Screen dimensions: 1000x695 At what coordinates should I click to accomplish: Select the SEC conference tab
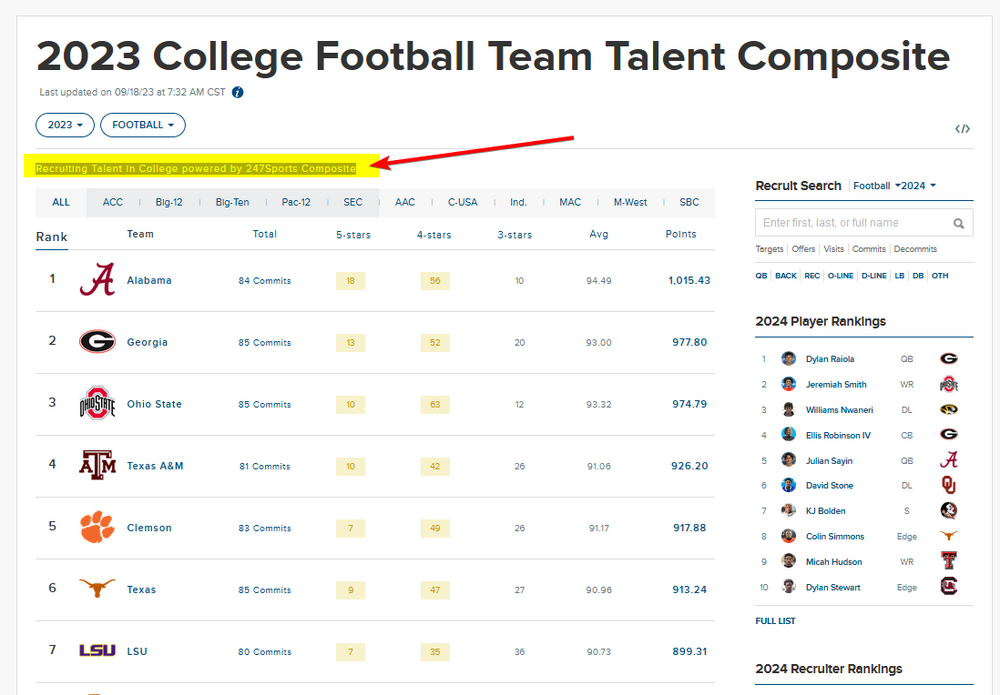(x=353, y=202)
